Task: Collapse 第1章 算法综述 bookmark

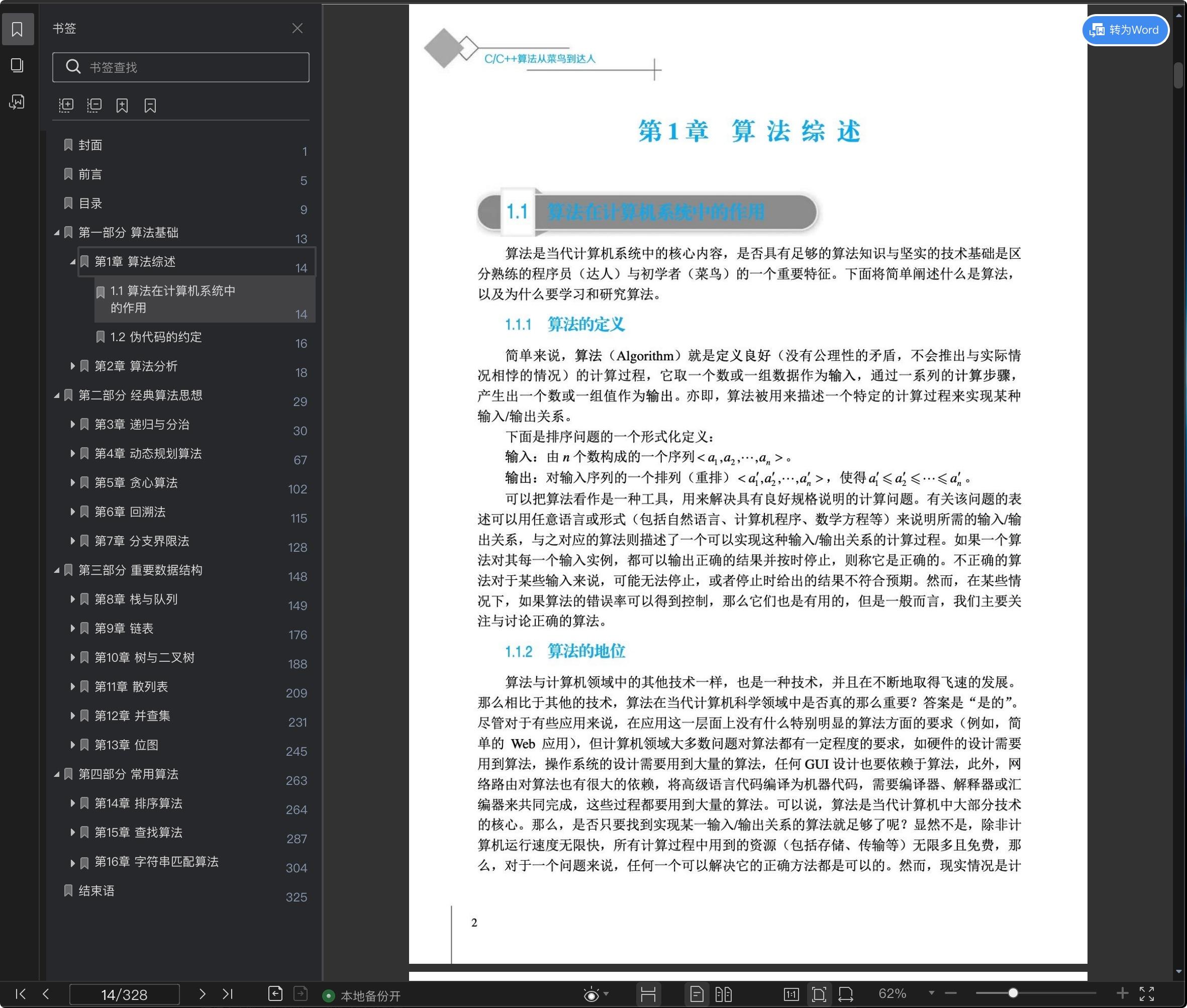Action: 72,262
